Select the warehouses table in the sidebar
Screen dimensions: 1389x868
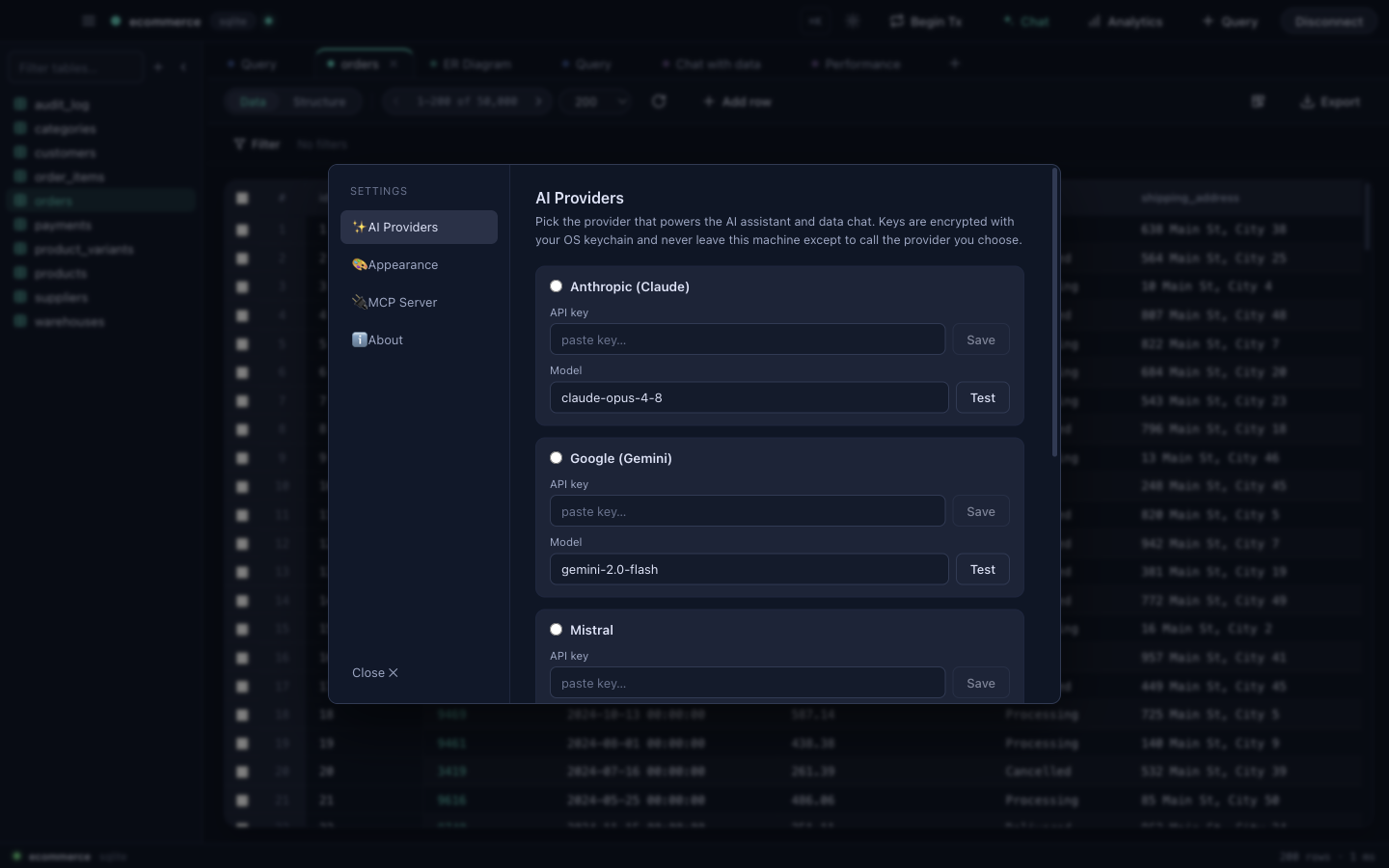102,321
